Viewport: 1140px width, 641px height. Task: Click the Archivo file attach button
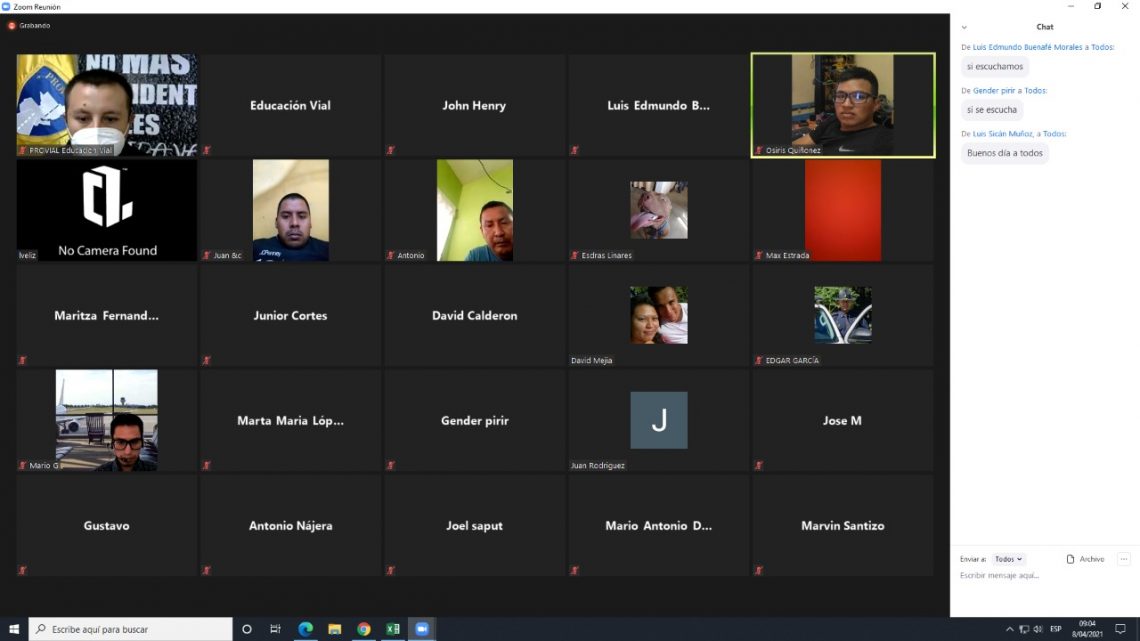click(1086, 559)
